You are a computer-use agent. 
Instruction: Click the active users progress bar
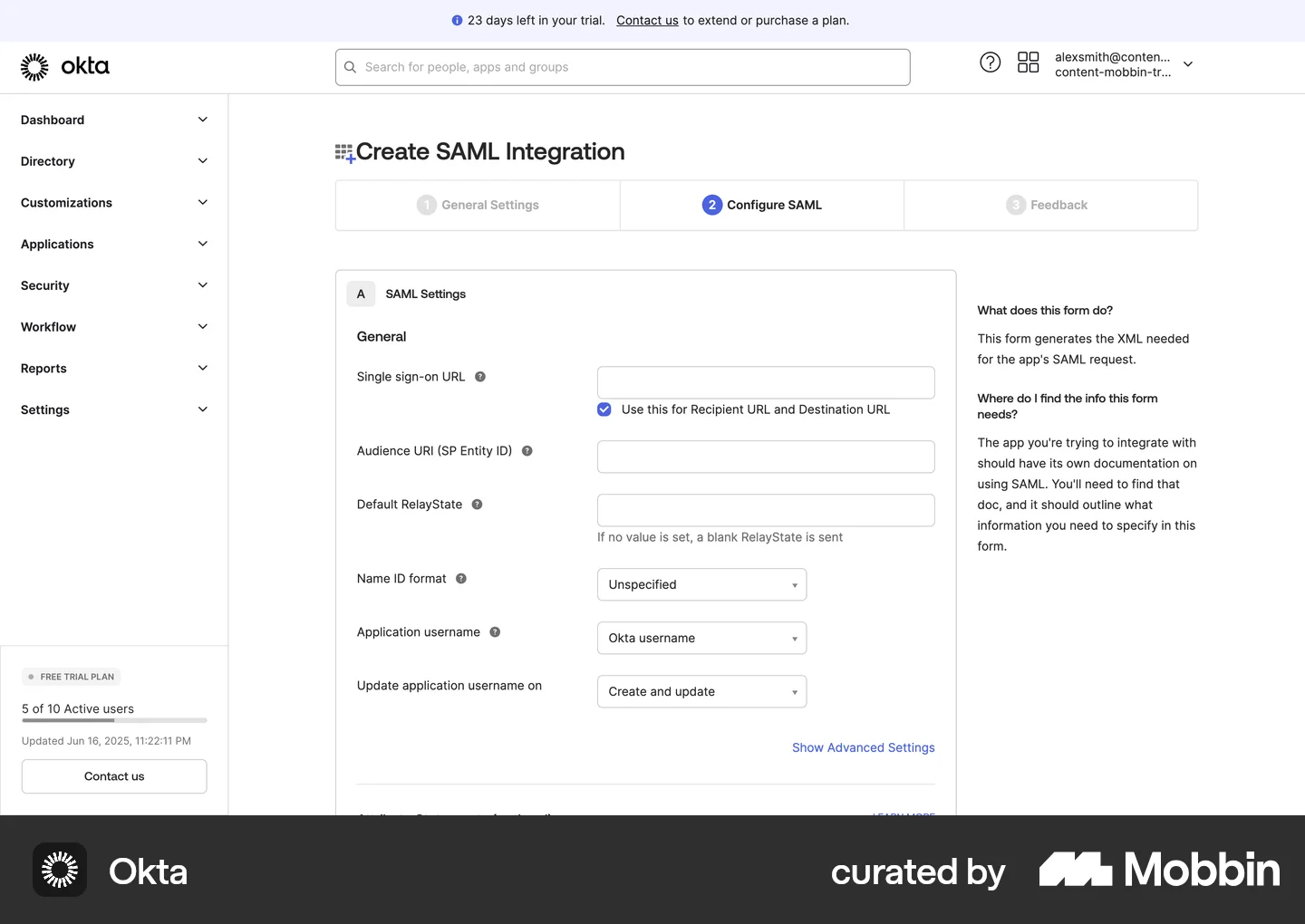114,720
